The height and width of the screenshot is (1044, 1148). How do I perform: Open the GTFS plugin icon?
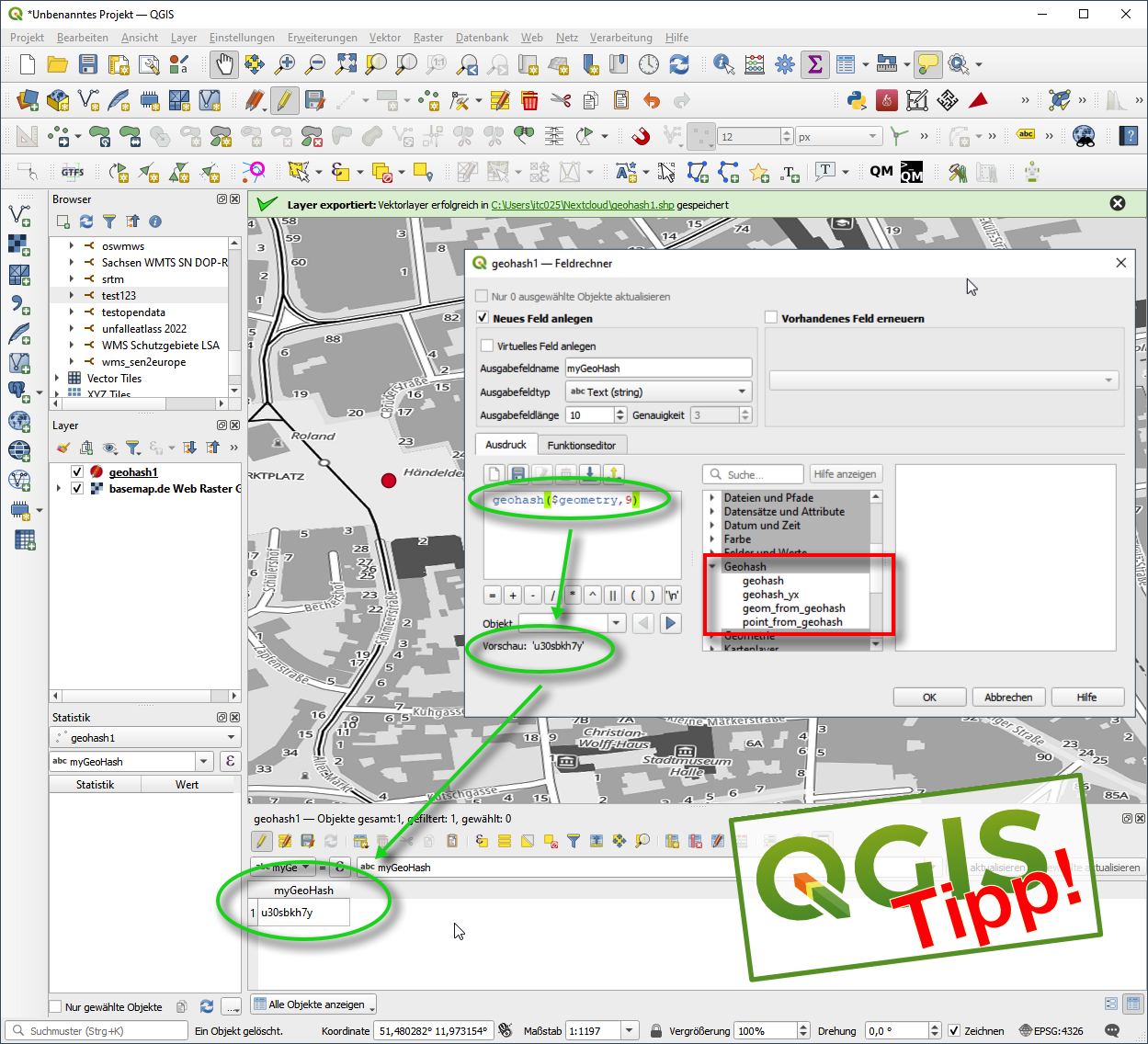pyautogui.click(x=73, y=172)
